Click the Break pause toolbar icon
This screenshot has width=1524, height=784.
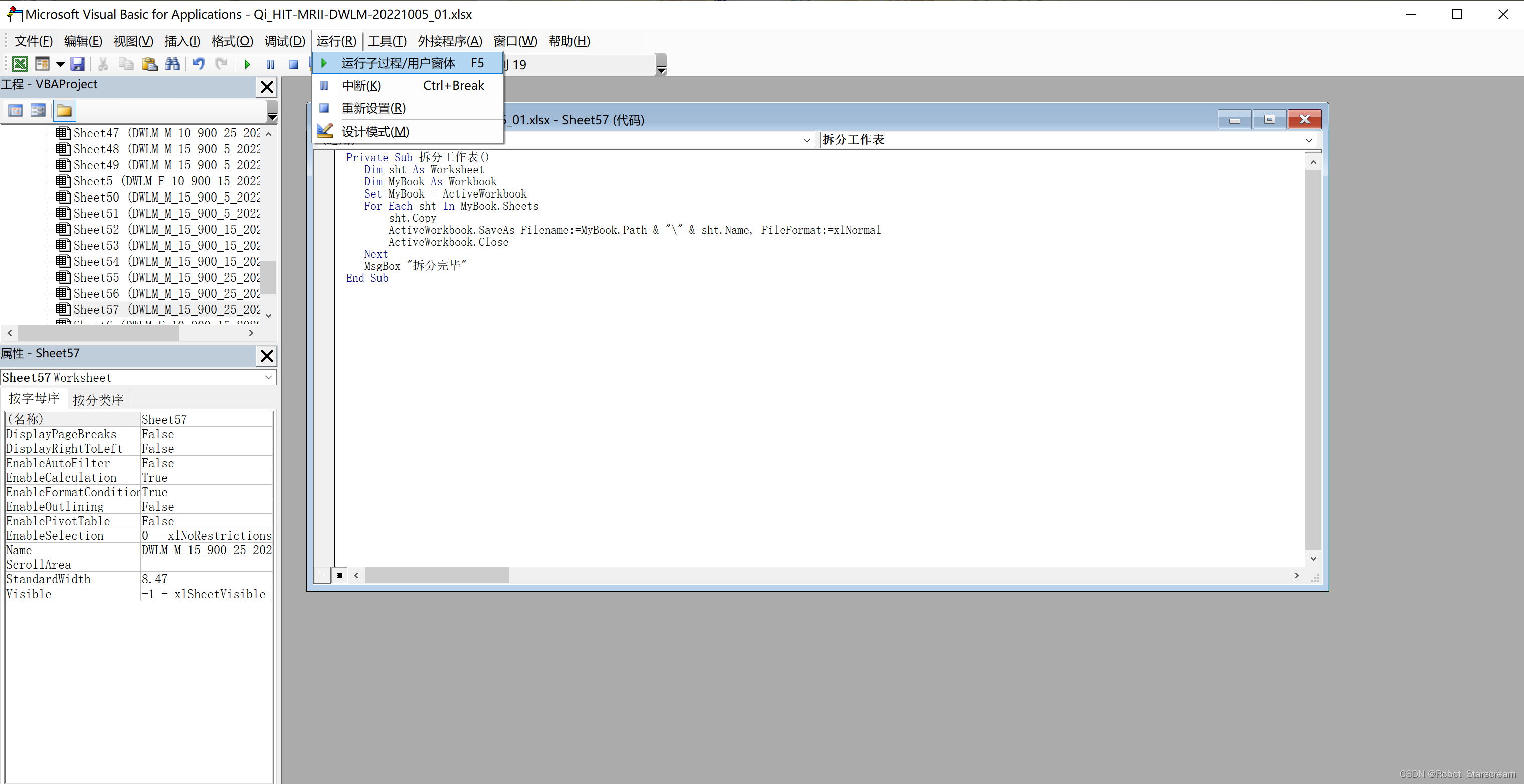click(x=270, y=64)
